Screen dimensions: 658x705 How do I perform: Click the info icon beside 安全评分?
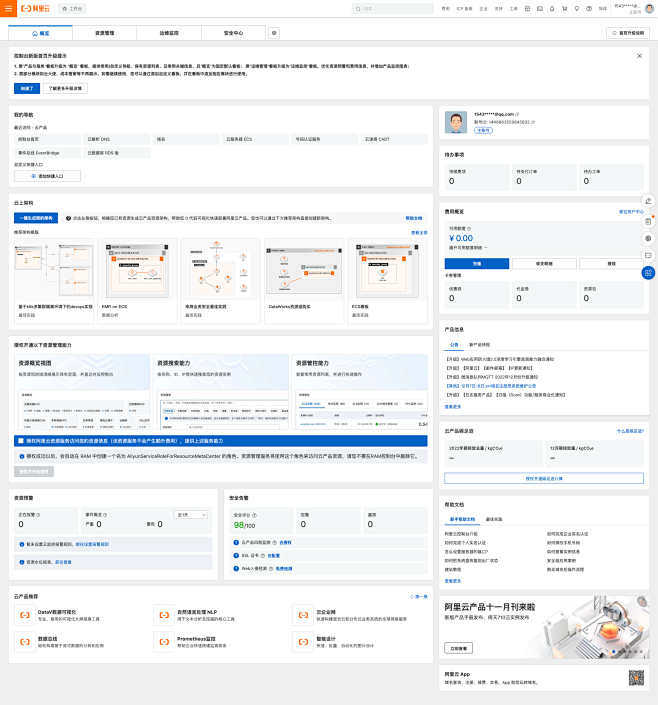255,515
